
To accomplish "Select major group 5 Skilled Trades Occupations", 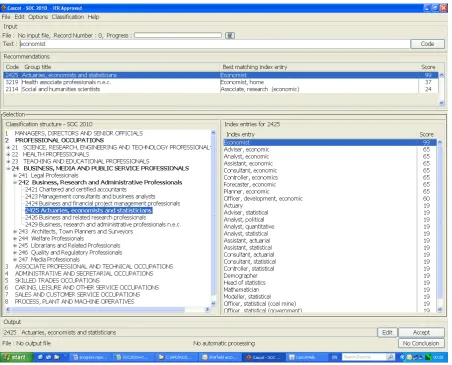I will [x=52, y=280].
